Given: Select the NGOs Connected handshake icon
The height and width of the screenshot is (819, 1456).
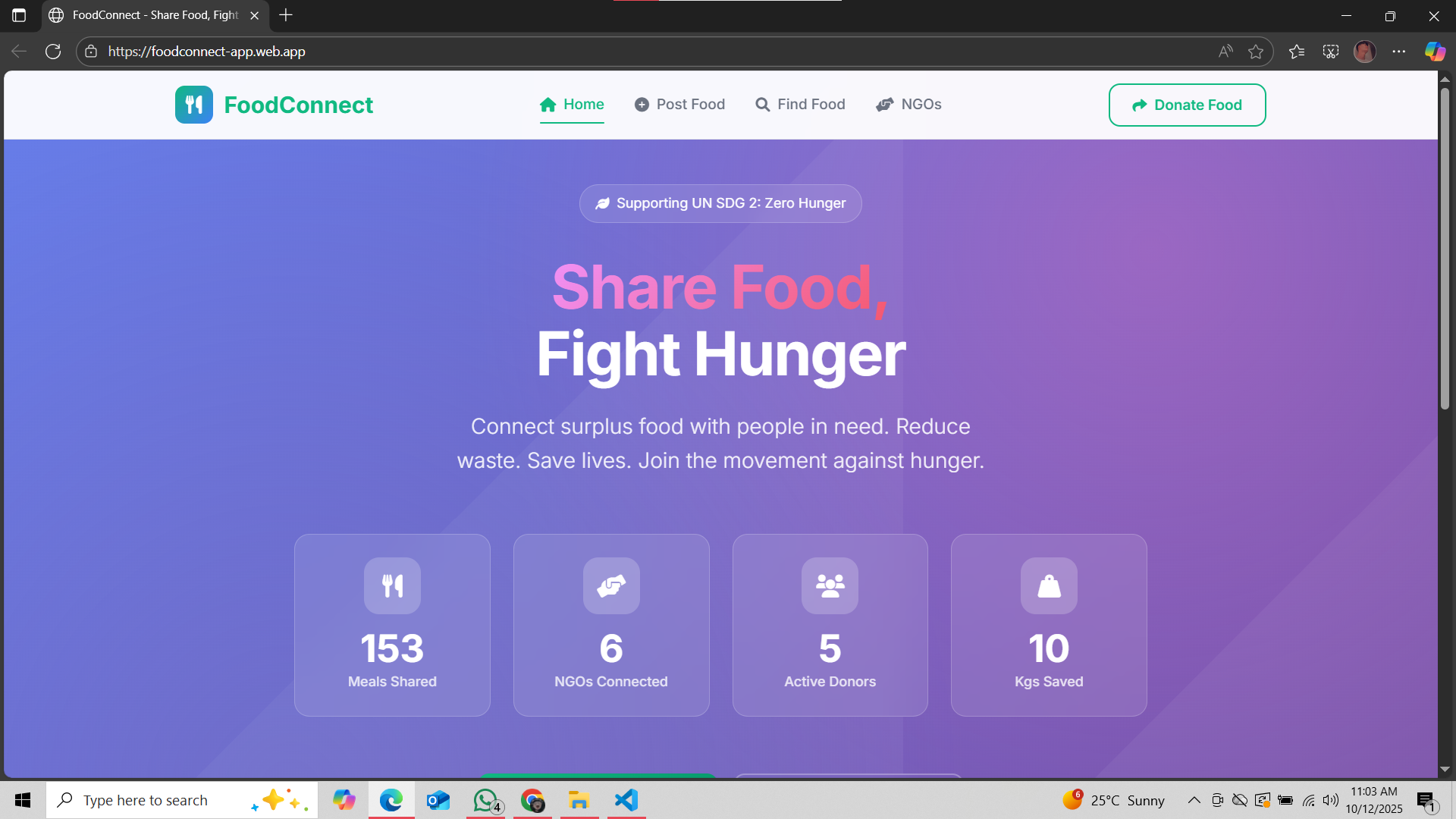Looking at the screenshot, I should (611, 585).
